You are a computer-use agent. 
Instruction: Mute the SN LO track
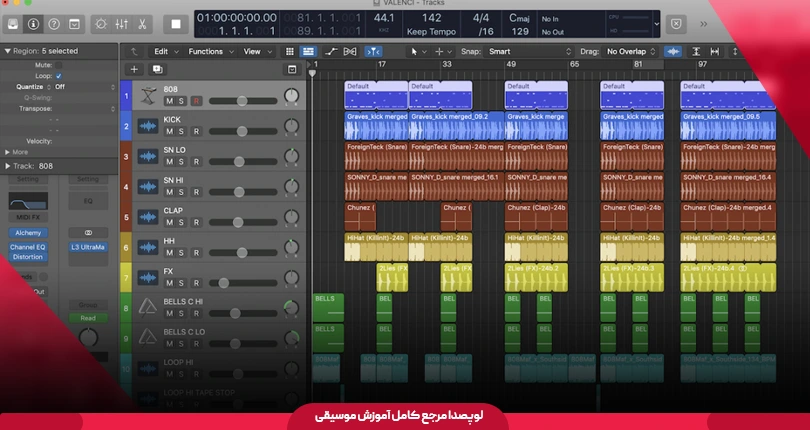pos(169,162)
